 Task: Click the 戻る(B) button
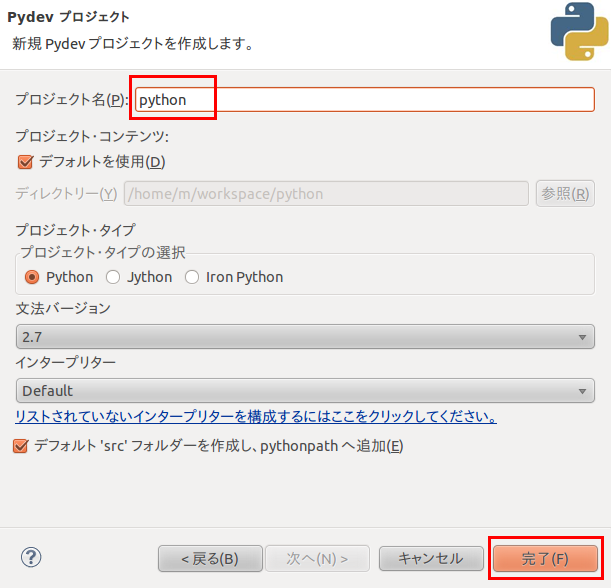(210, 558)
